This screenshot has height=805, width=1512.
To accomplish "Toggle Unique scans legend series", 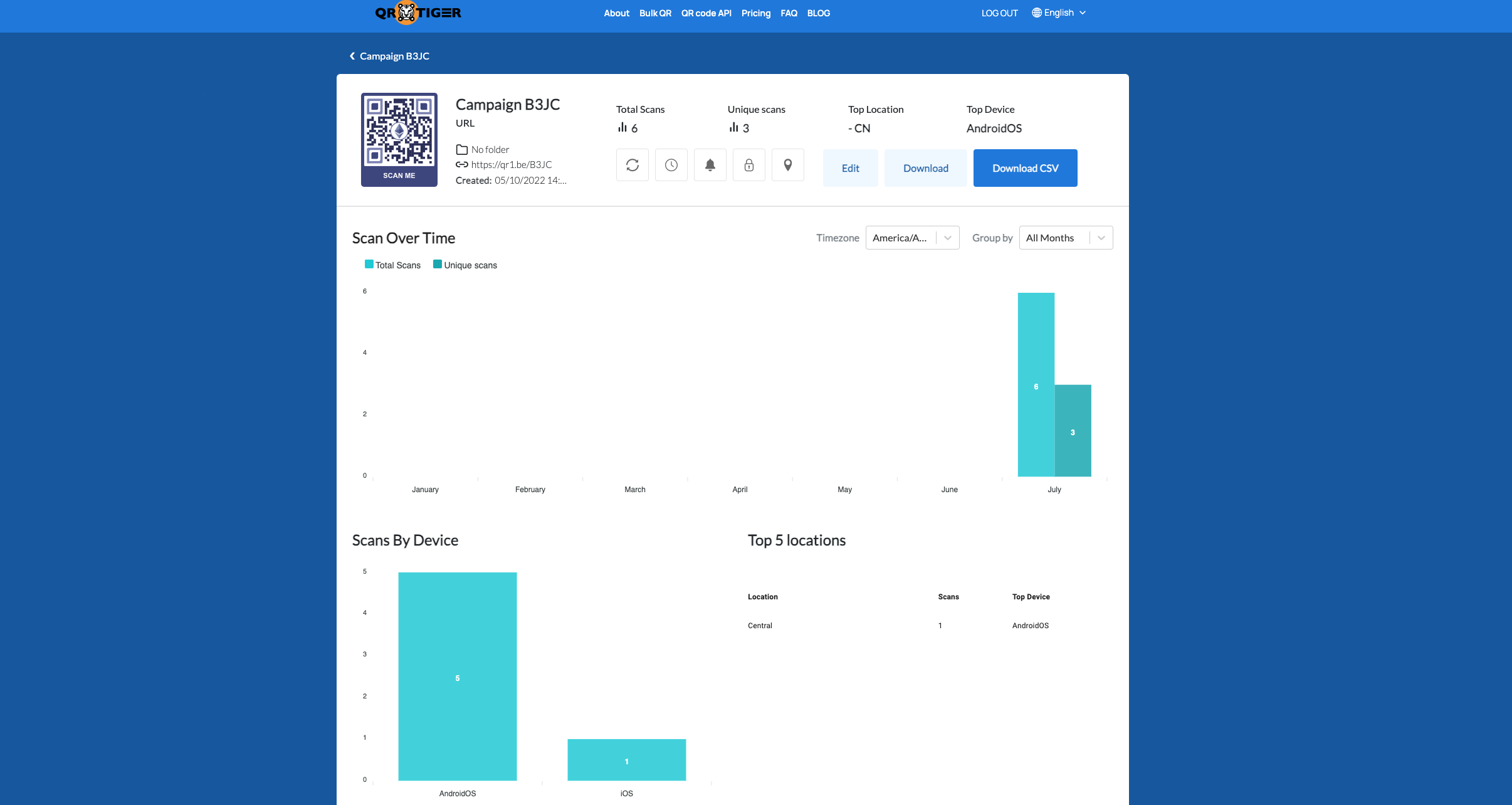I will [x=465, y=265].
